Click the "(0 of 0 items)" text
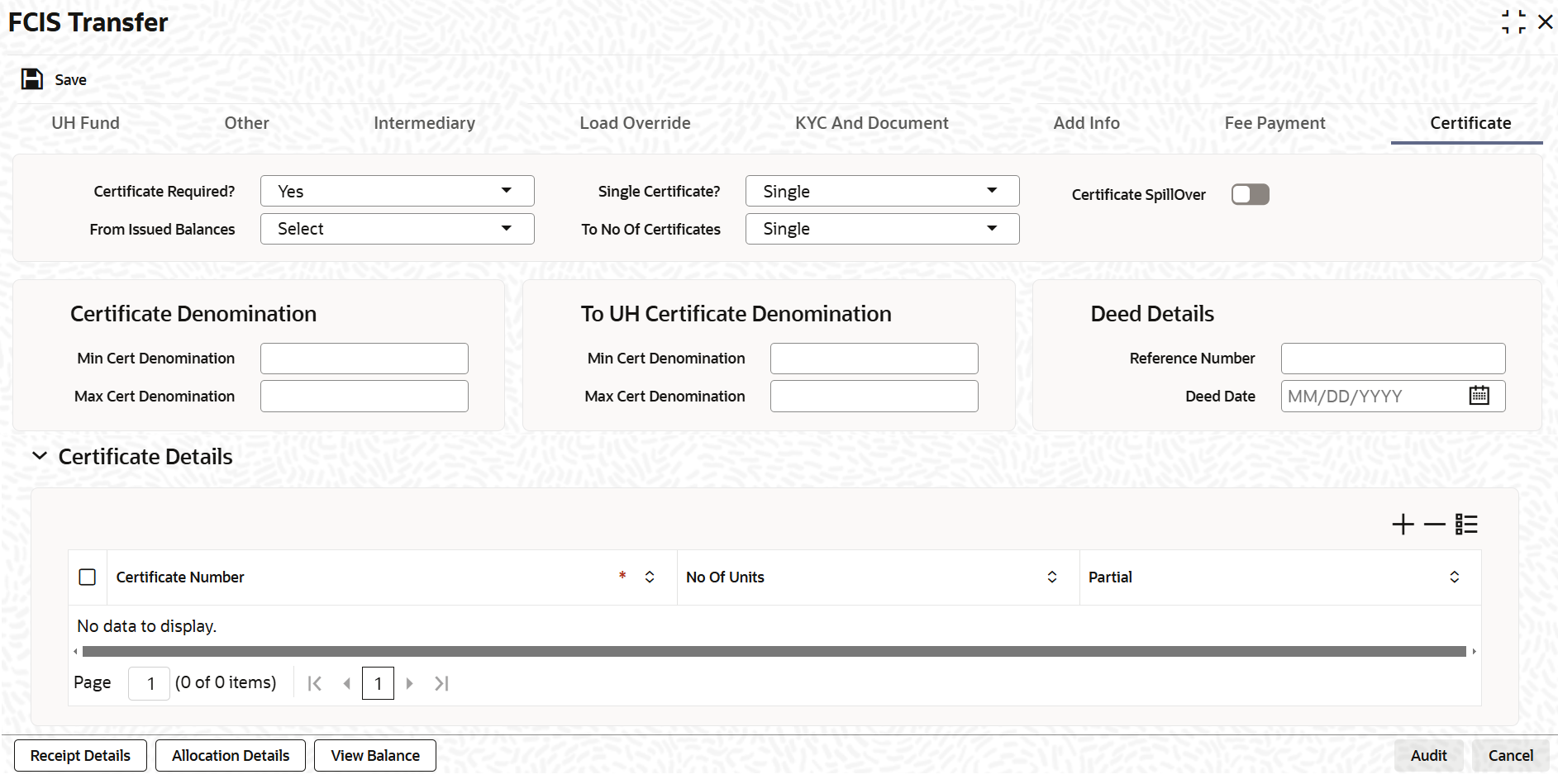Image resolution: width=1558 pixels, height=784 pixels. [226, 682]
